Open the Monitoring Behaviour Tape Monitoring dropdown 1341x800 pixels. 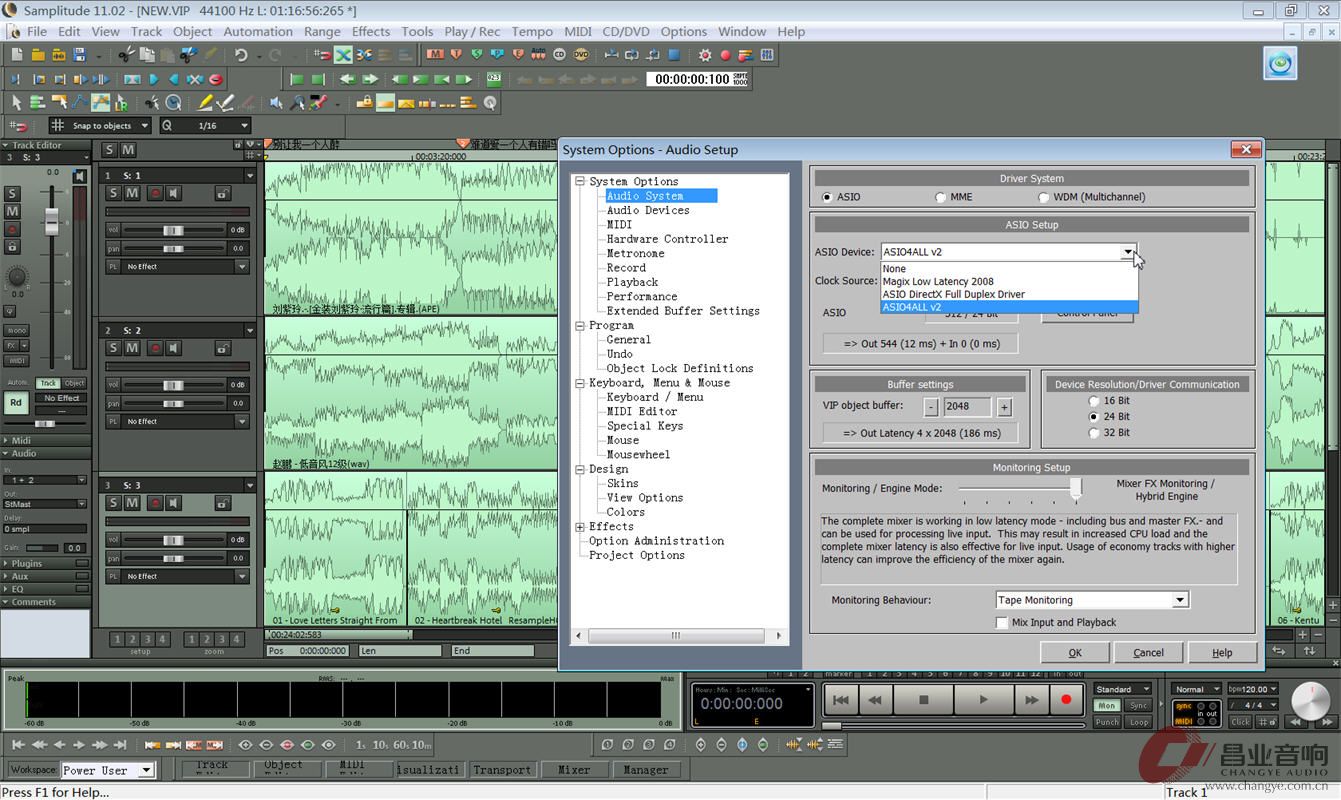coord(1180,600)
